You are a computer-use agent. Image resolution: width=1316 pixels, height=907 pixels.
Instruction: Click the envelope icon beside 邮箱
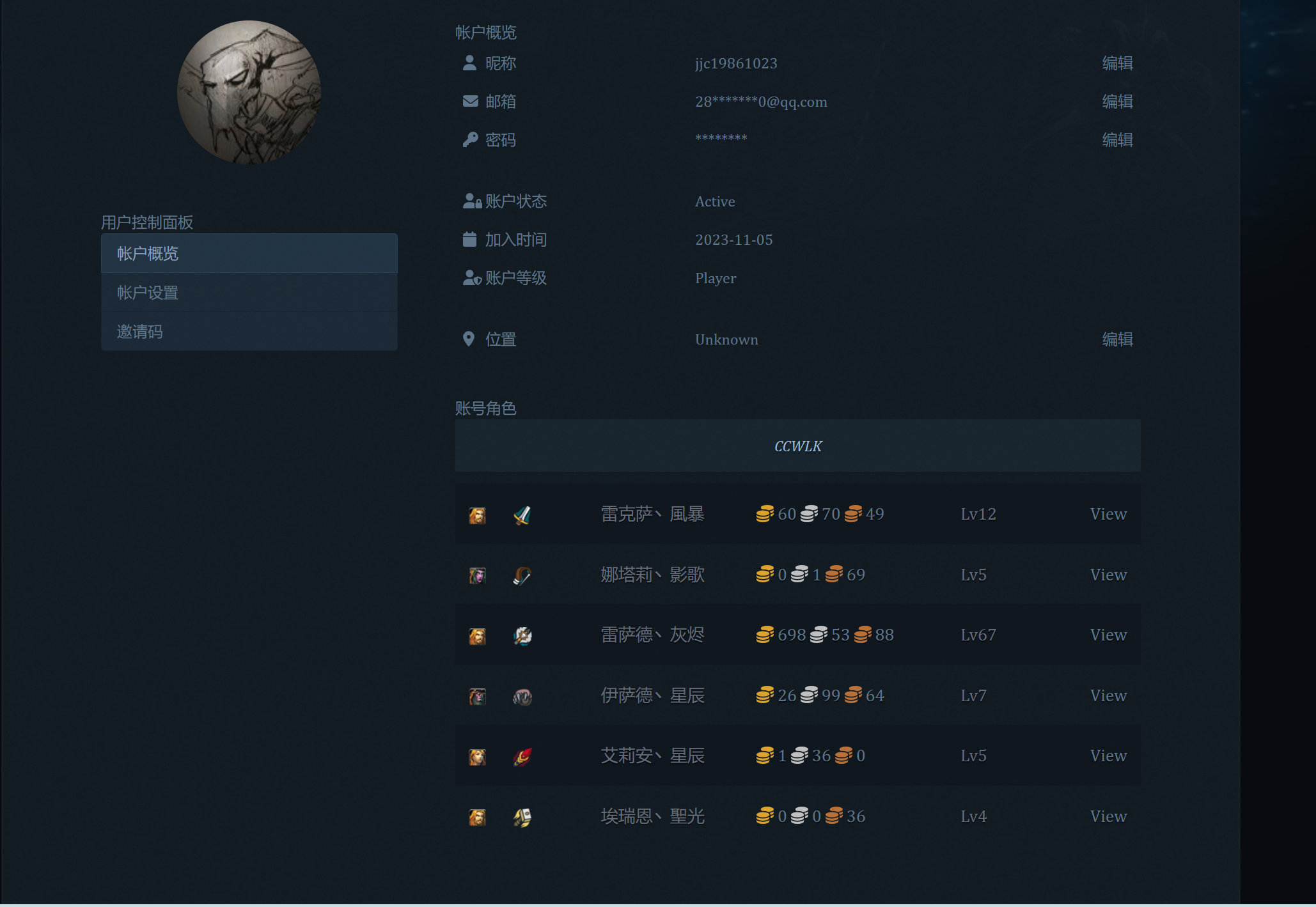coord(469,100)
